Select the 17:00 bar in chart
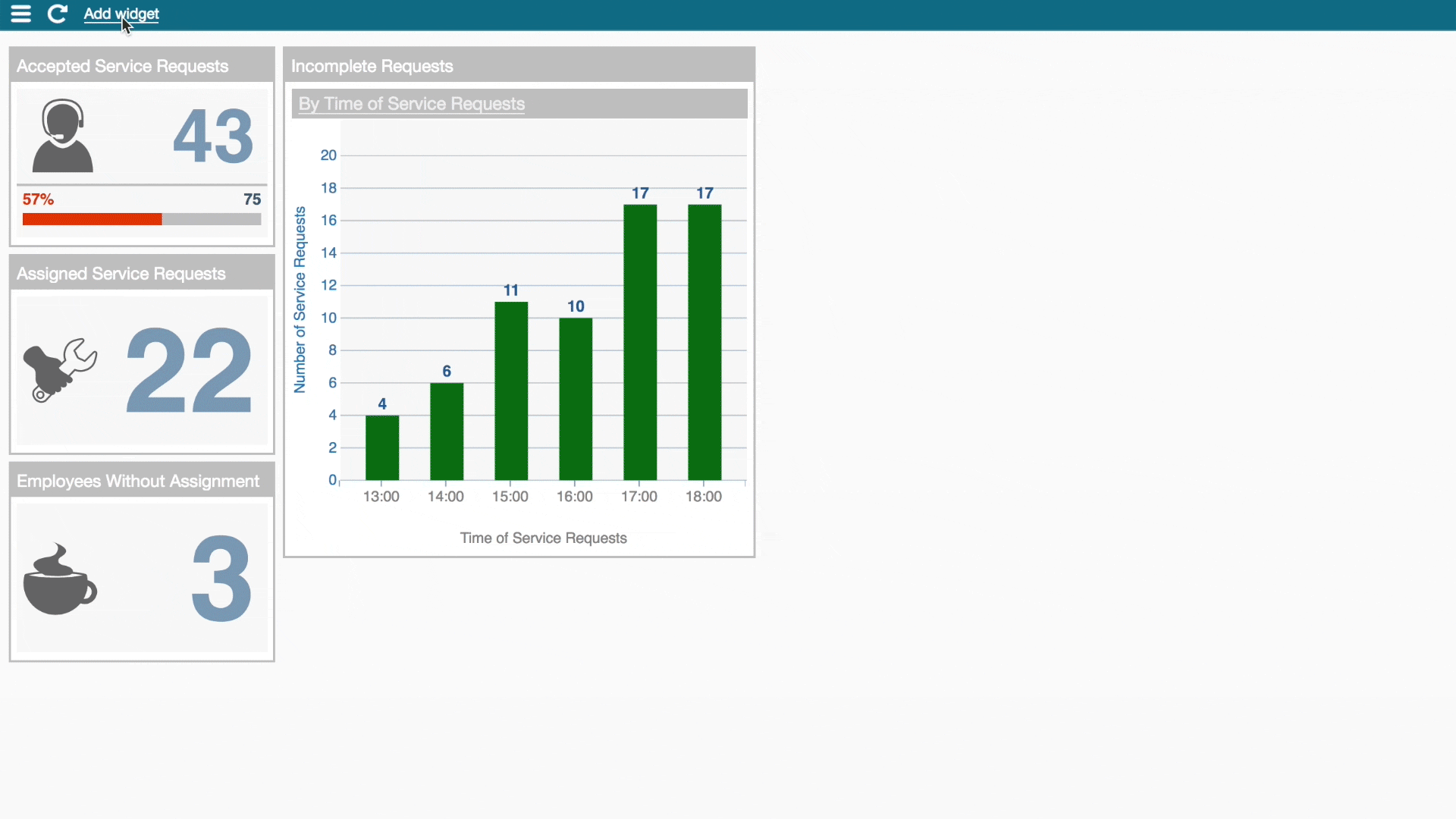 [640, 342]
